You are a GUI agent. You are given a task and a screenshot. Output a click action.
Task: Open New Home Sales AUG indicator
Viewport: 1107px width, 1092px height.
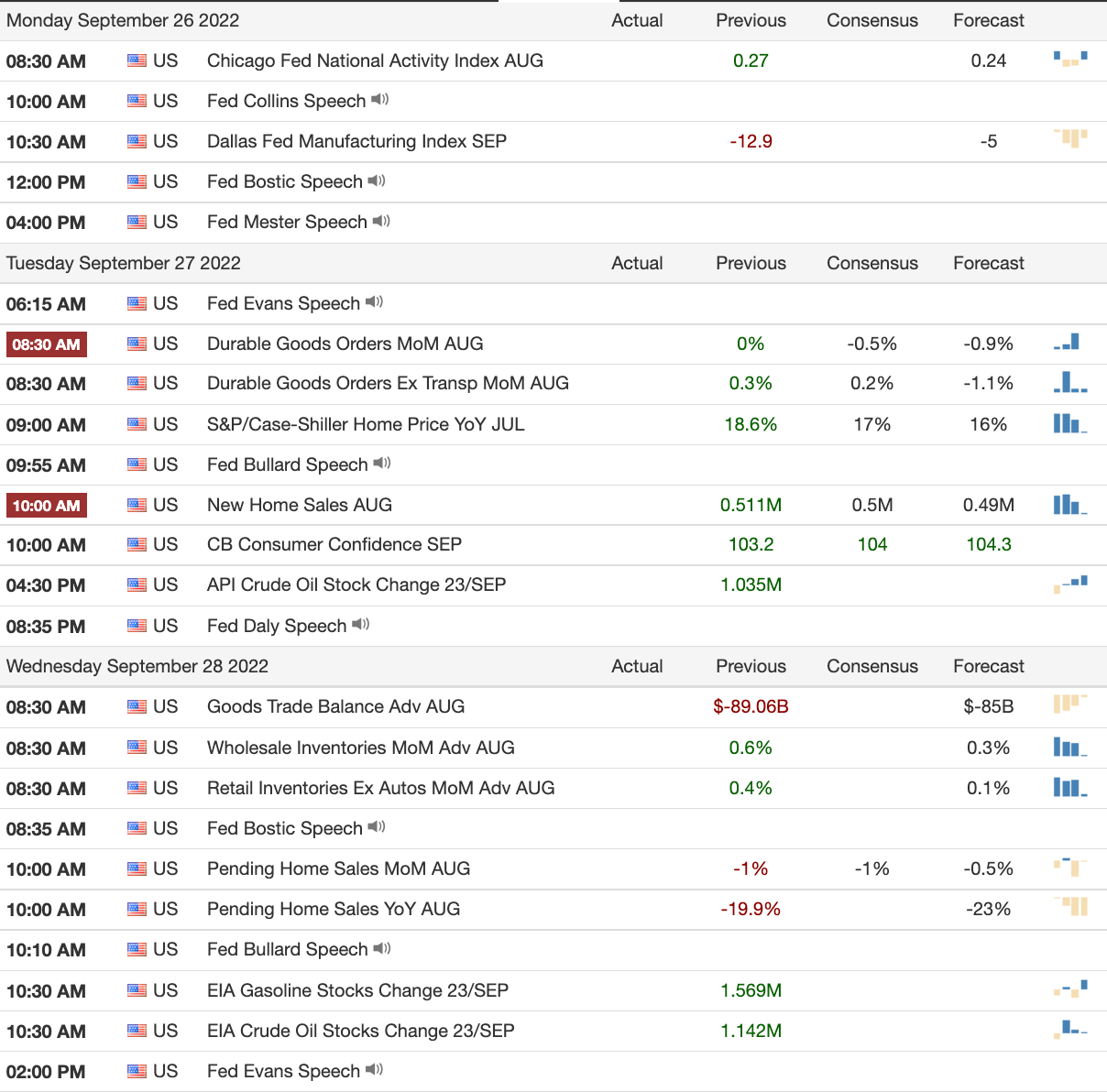click(299, 505)
